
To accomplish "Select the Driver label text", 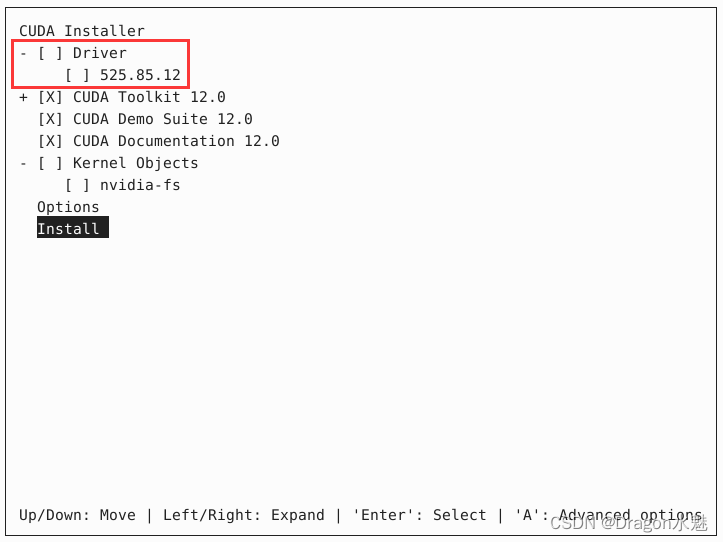I will (x=100, y=53).
